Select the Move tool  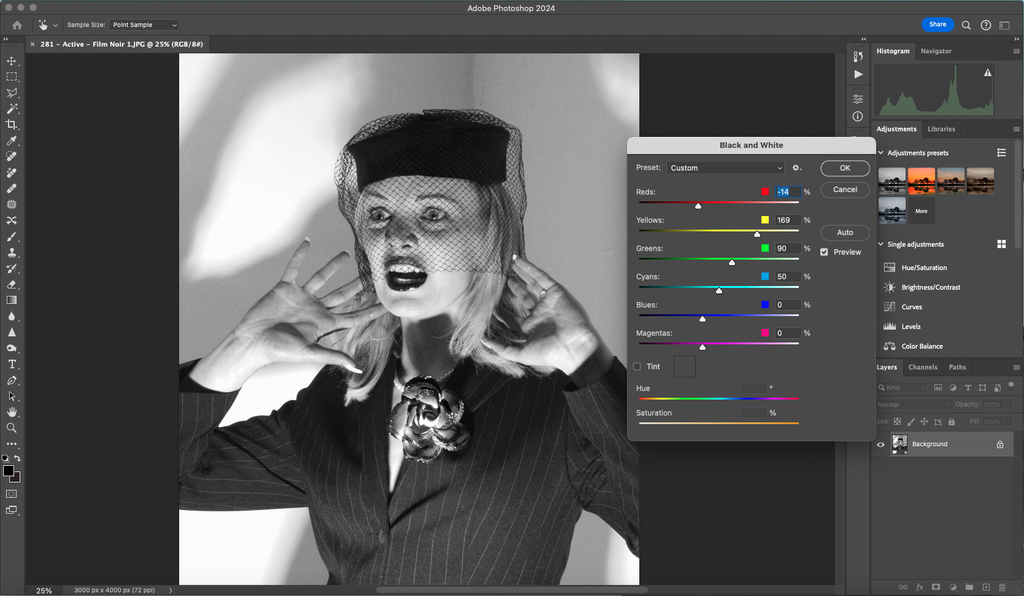pos(12,60)
